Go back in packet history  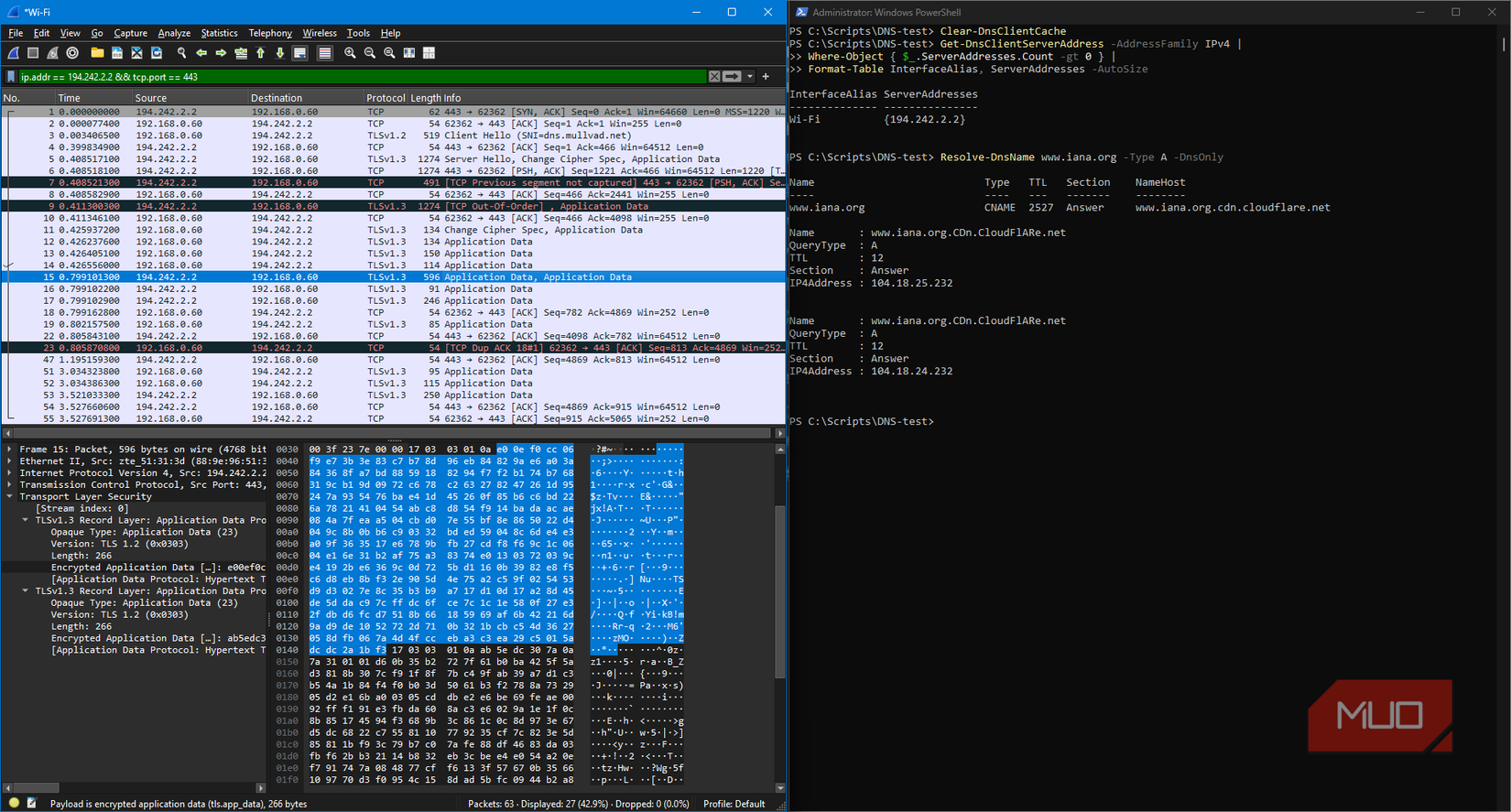201,53
